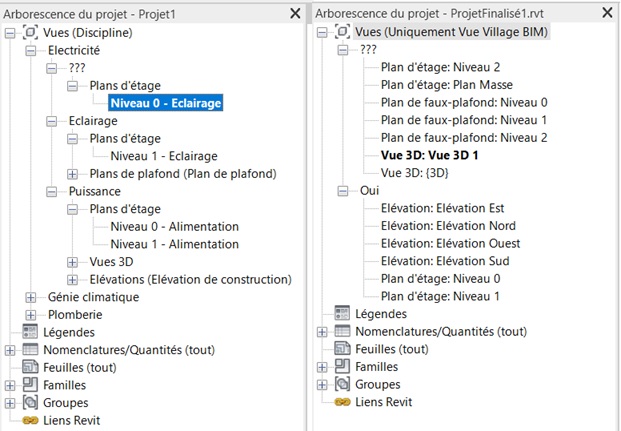
Task: Click the Nomenclatures/Quantités icon in ProjetFinalisé1.rvt panel
Action: (343, 331)
